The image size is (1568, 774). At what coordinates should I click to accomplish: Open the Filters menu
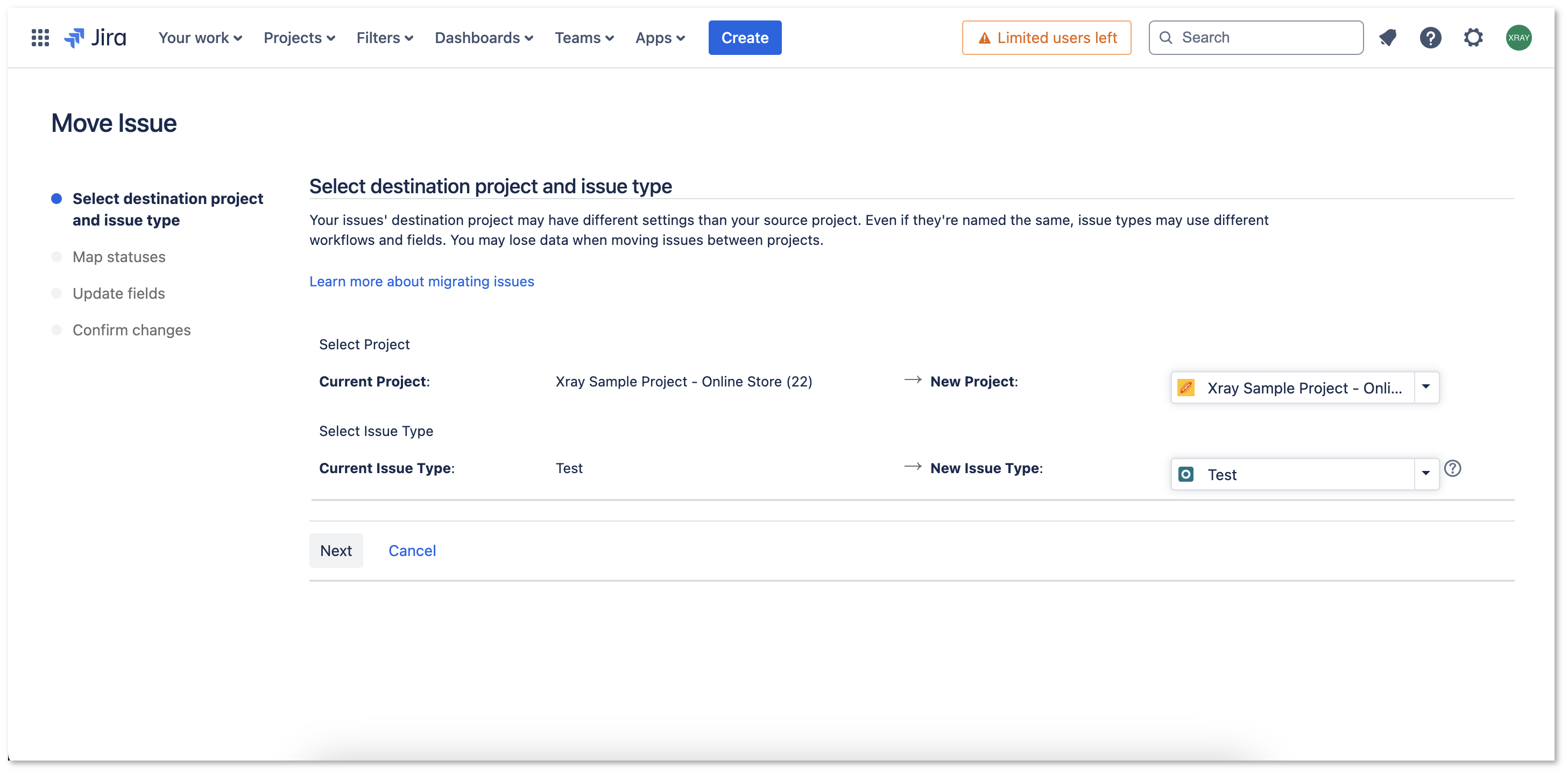(385, 38)
